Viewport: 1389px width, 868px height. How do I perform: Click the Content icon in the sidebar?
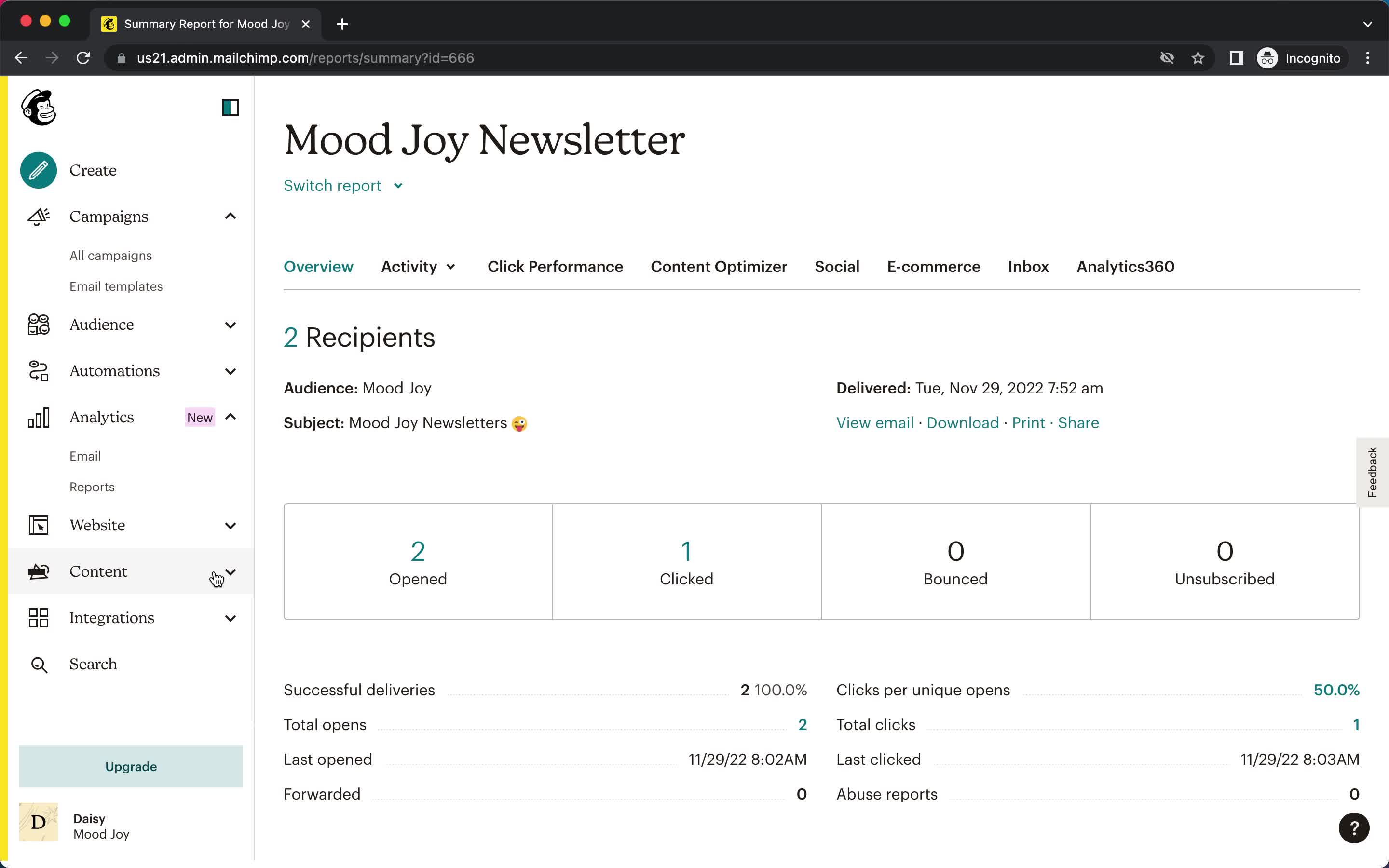(39, 571)
